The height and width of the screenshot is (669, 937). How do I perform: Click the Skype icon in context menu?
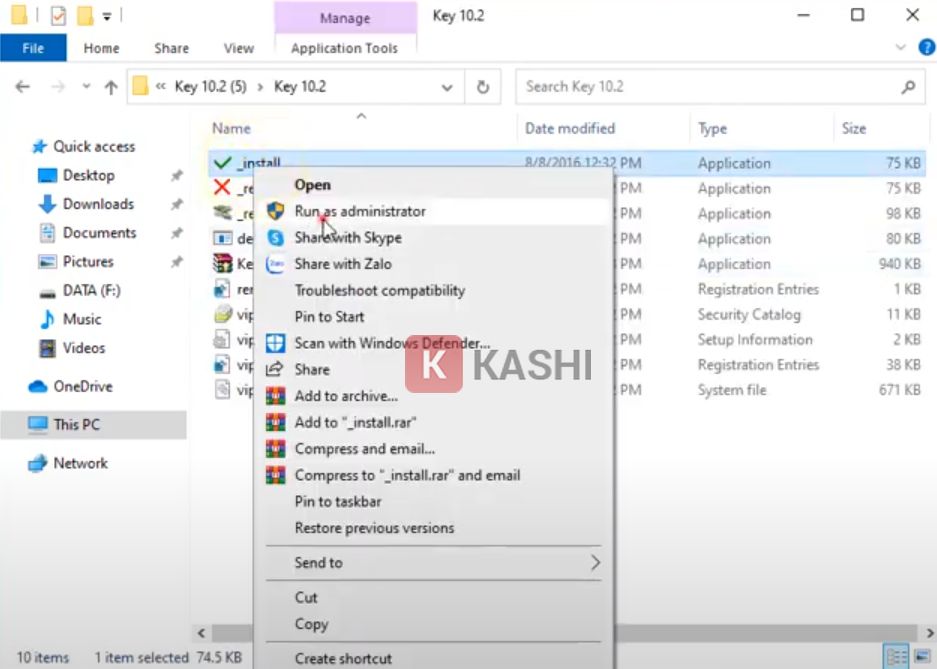(x=275, y=238)
